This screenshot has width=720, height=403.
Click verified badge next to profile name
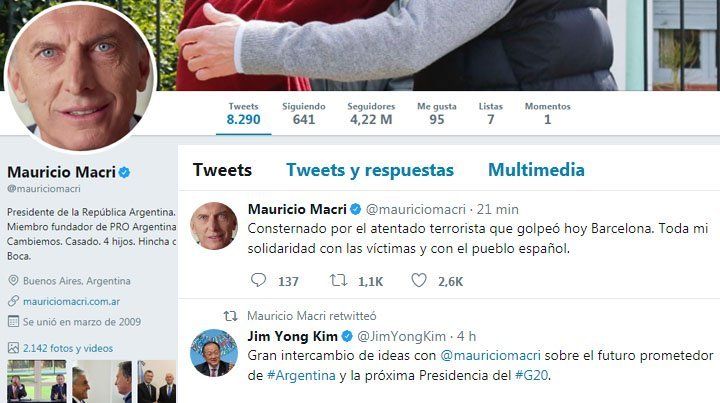(x=124, y=173)
